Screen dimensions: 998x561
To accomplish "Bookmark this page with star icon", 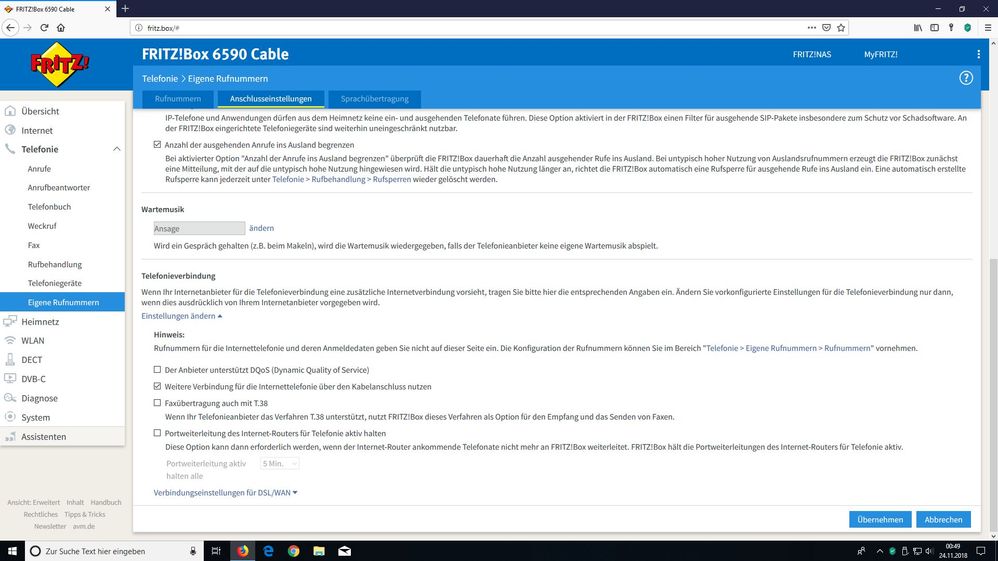I will click(841, 27).
